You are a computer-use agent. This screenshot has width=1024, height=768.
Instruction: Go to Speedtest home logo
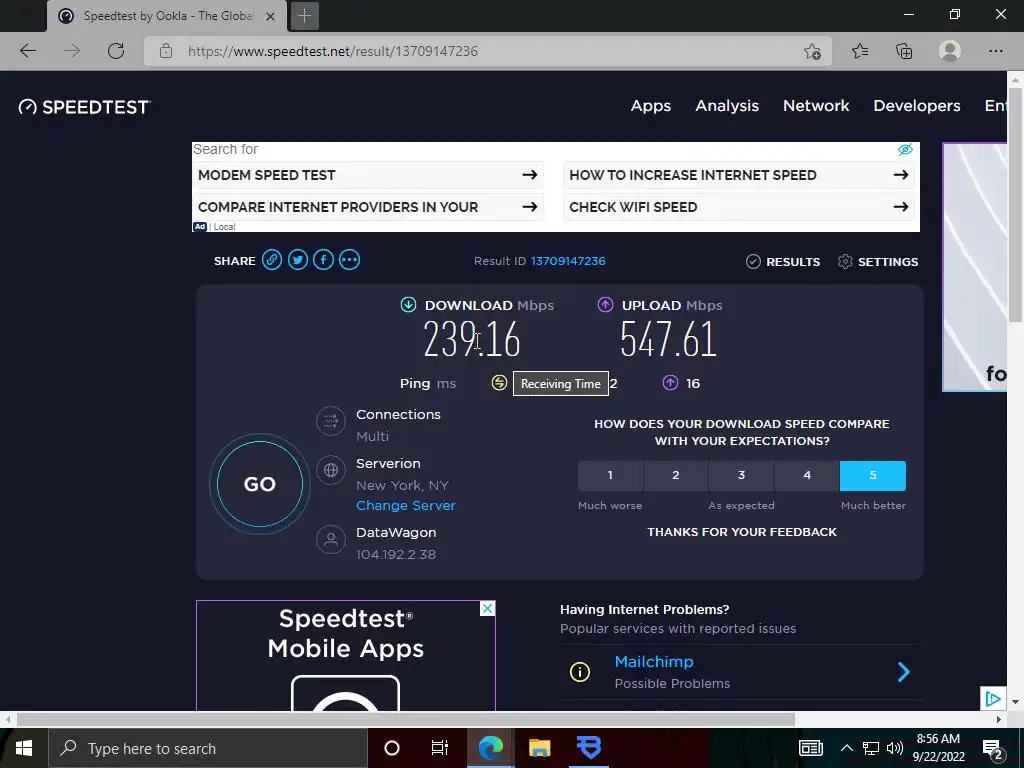tap(84, 107)
